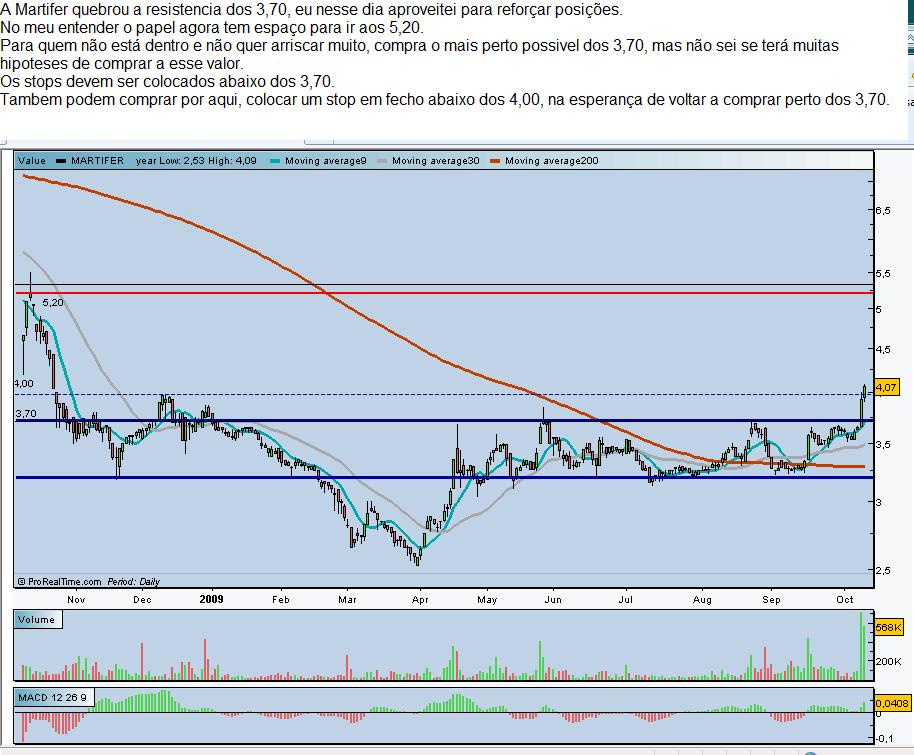Click the '3,70' annotation above the blue line
914x755 pixels.
coord(26,413)
